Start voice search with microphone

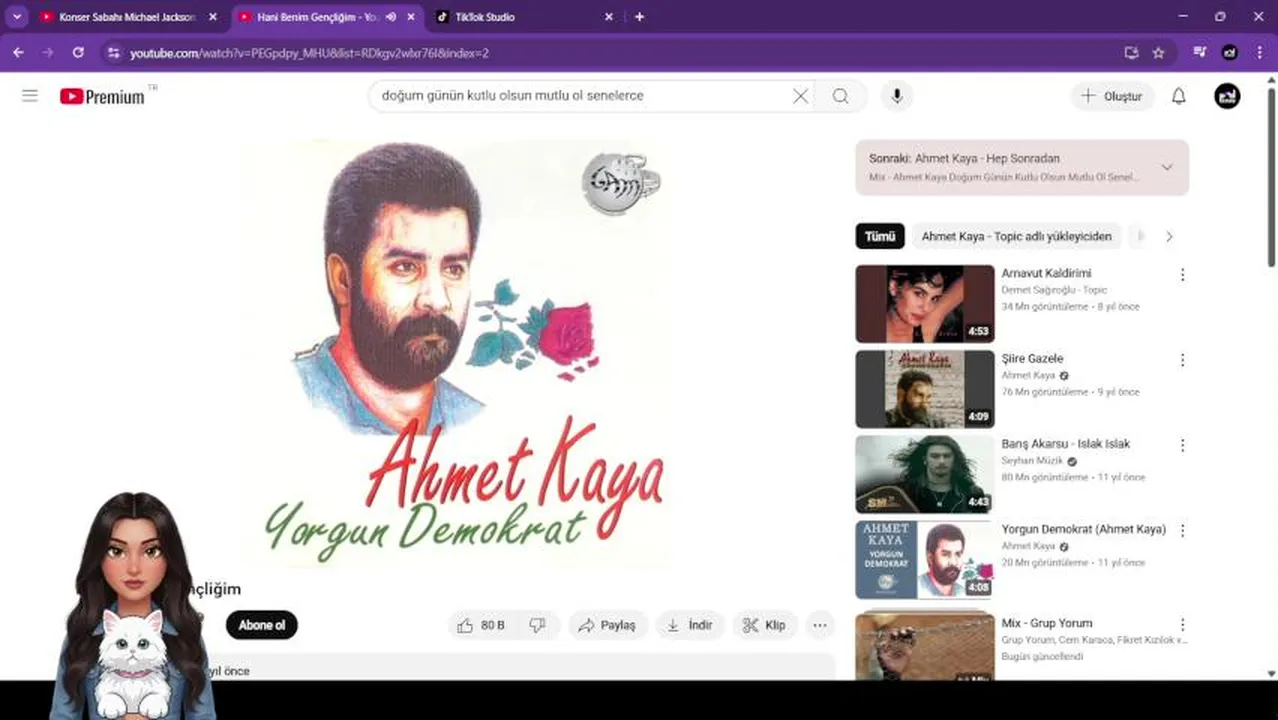point(897,96)
